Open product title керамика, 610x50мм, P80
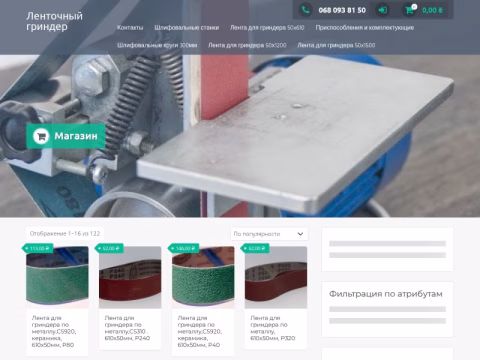 tap(54, 331)
